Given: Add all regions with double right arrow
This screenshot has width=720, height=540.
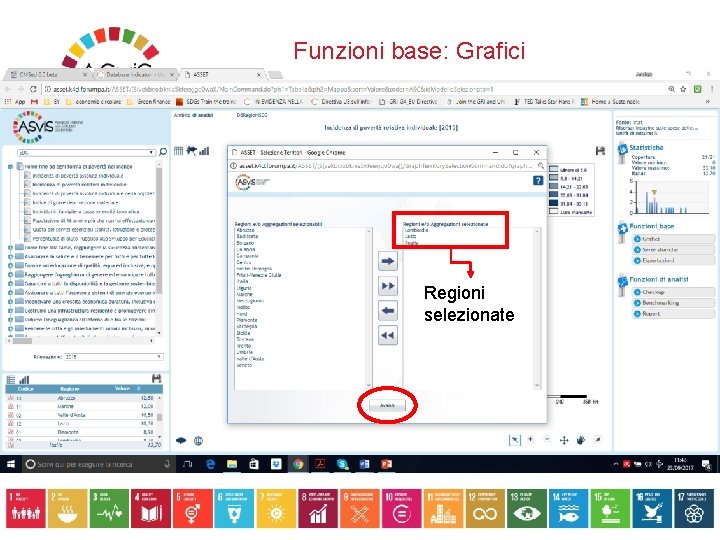Looking at the screenshot, I should 388,286.
